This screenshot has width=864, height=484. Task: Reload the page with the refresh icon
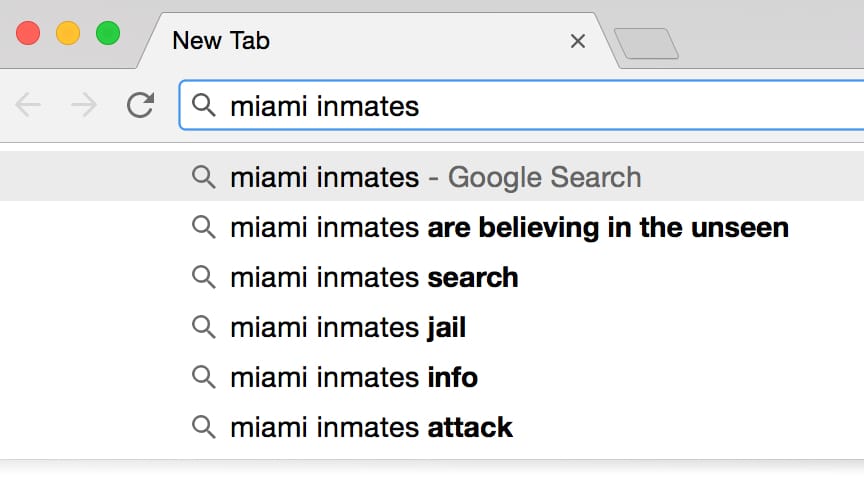[x=140, y=105]
